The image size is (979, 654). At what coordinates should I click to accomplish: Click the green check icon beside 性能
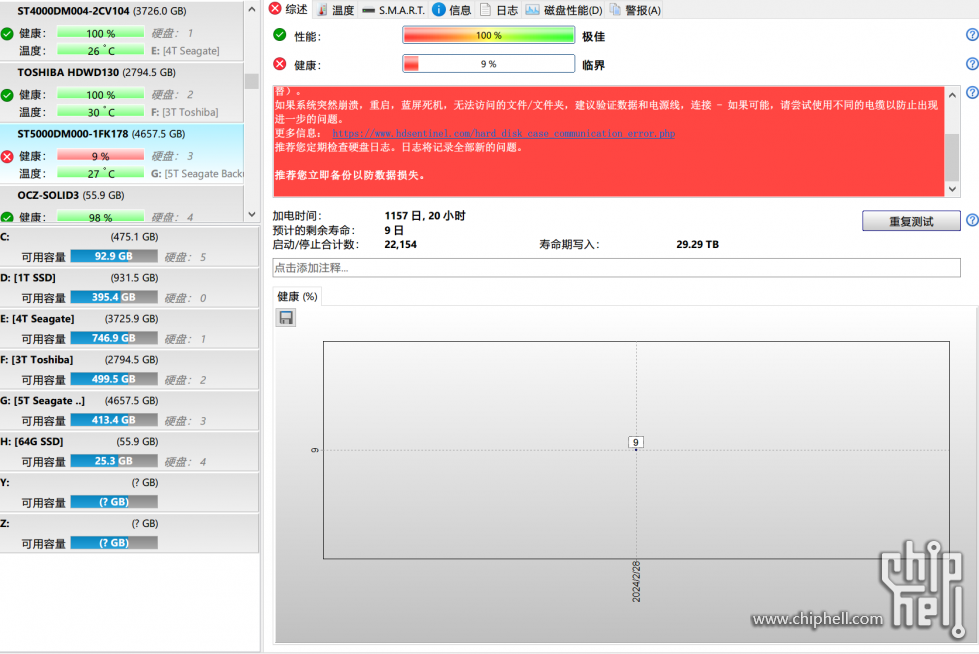(280, 35)
